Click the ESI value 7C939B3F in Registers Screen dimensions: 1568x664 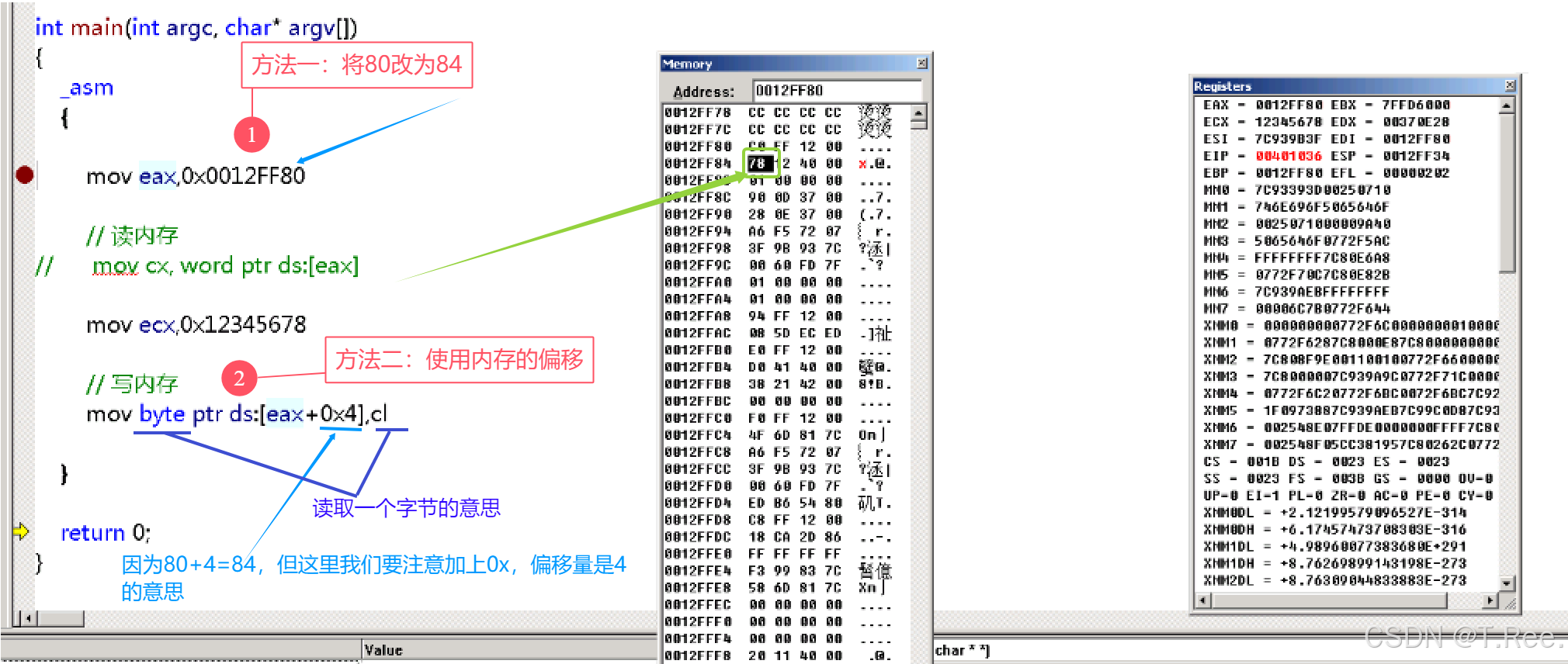point(1289,139)
